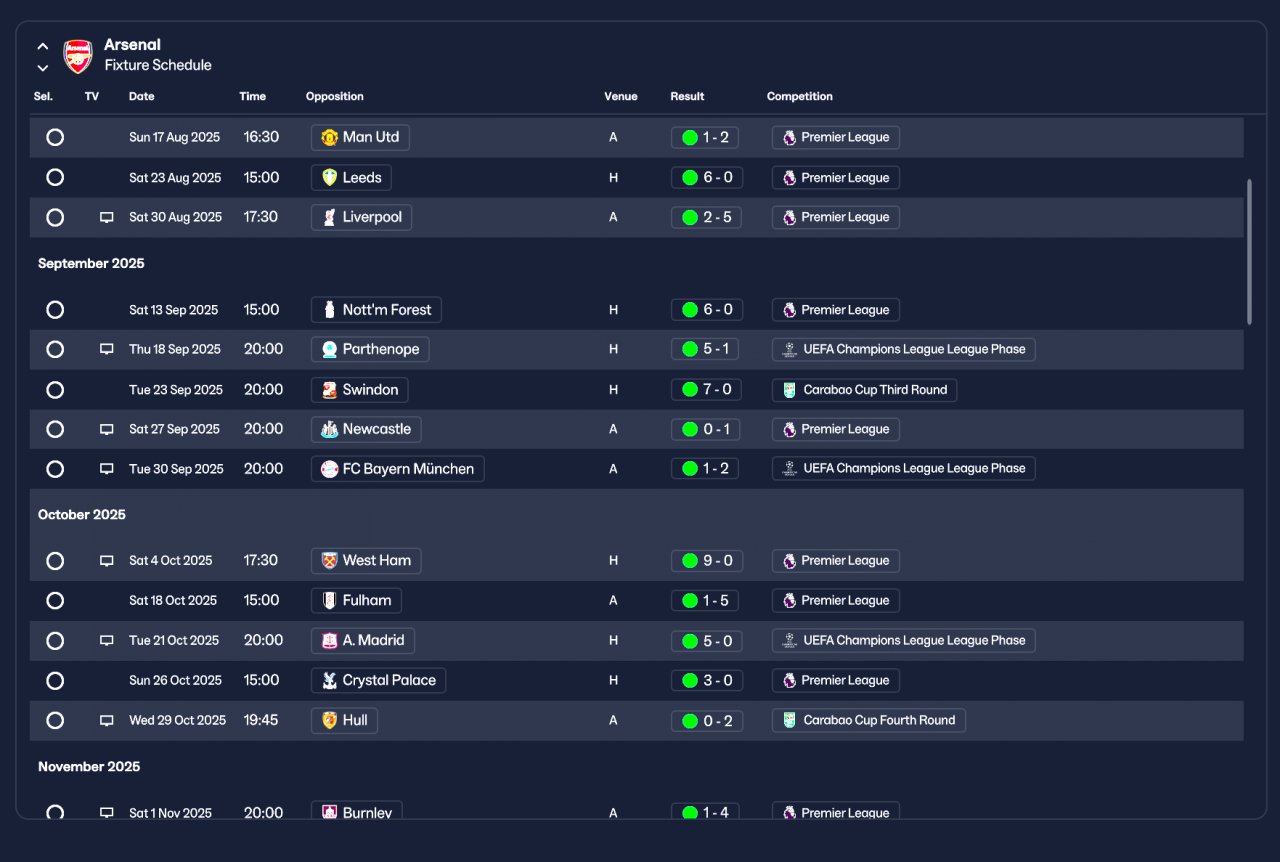The height and width of the screenshot is (862, 1280).
Task: Click the green result dot for Swindon match
Action: [689, 390]
